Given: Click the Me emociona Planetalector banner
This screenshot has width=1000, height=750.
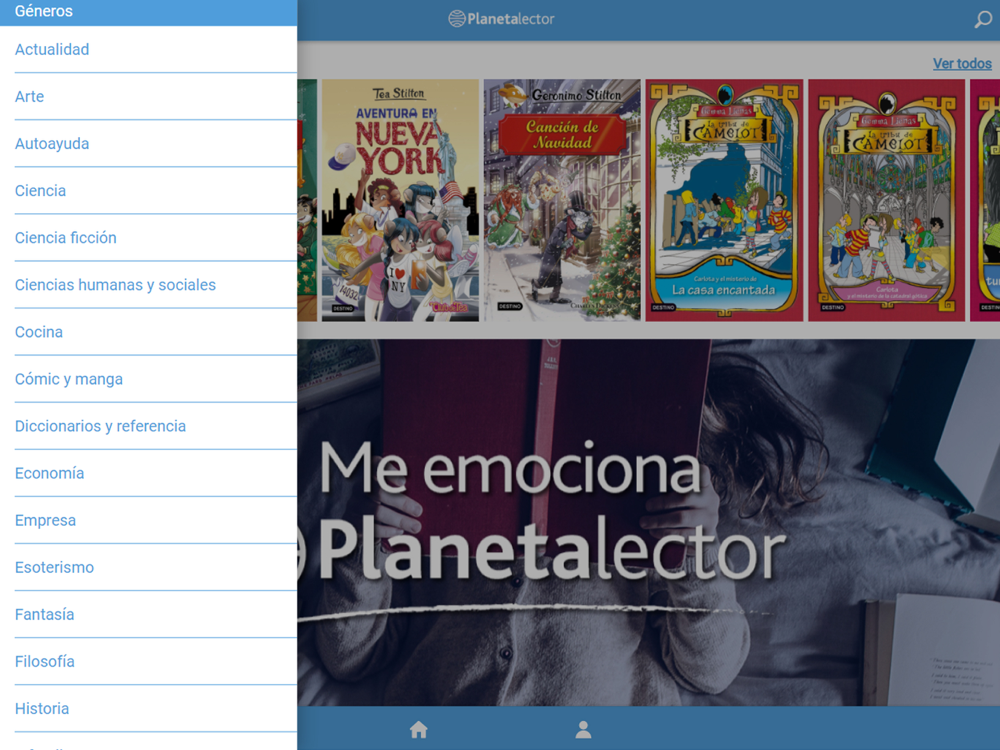Looking at the screenshot, I should [649, 522].
